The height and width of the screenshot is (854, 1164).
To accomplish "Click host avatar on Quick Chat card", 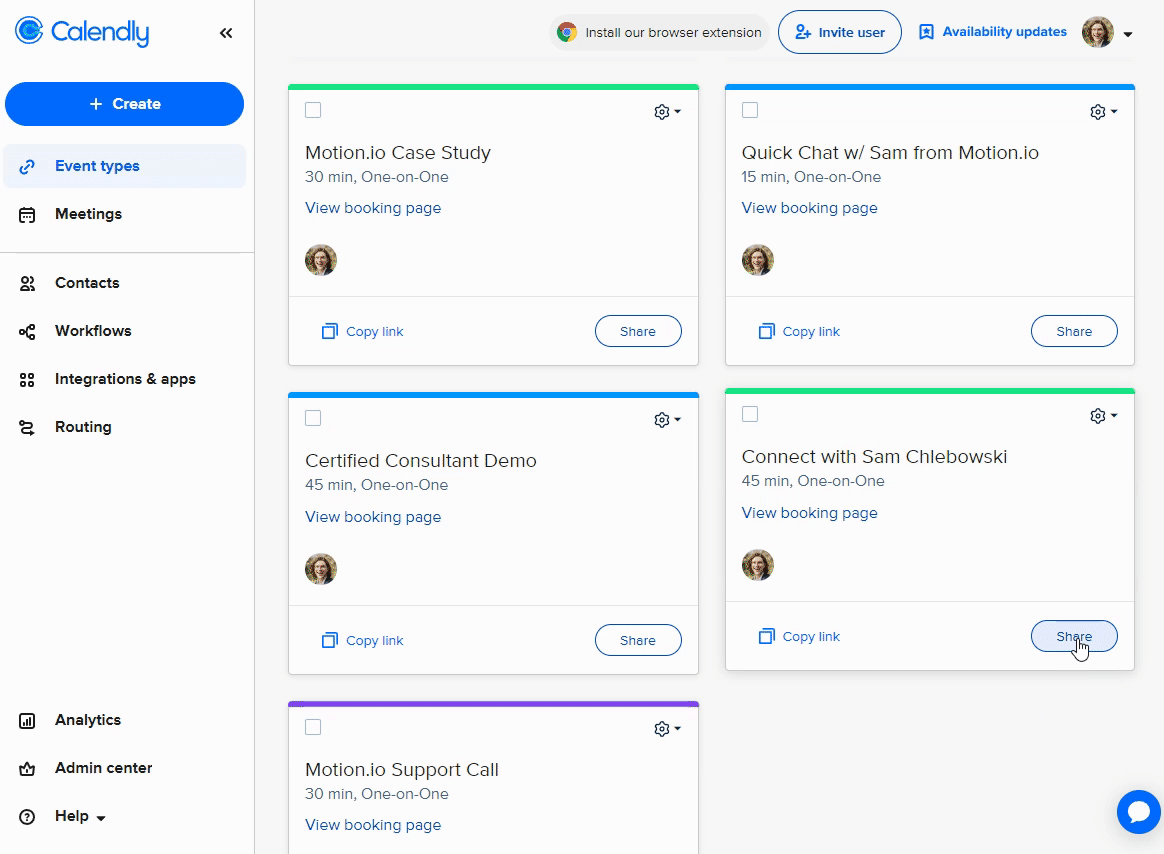I will click(758, 260).
